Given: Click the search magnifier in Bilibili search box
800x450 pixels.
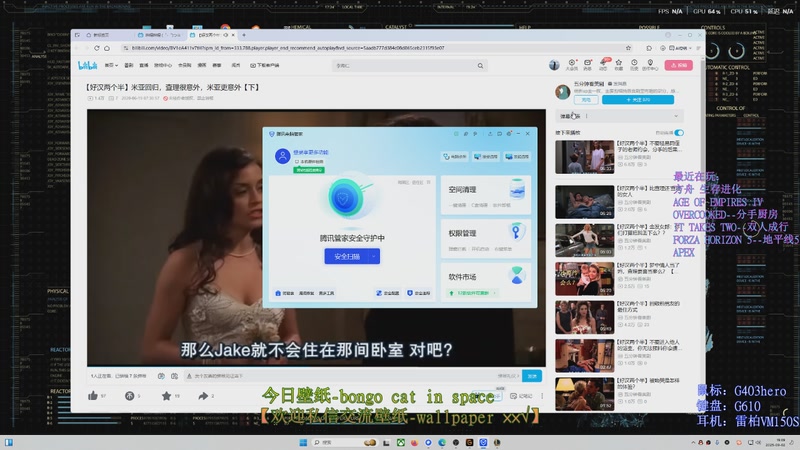Looking at the screenshot, I should coord(480,66).
